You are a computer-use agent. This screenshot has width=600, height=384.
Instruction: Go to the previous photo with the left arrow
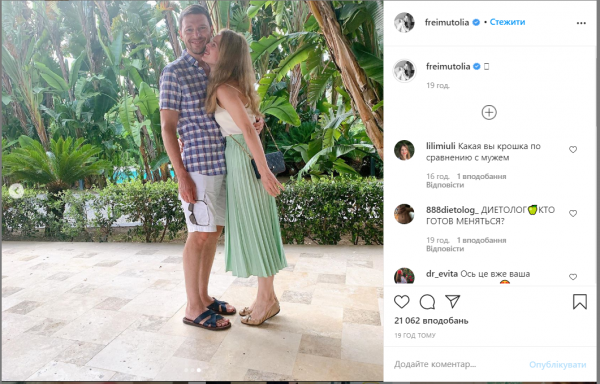click(16, 190)
